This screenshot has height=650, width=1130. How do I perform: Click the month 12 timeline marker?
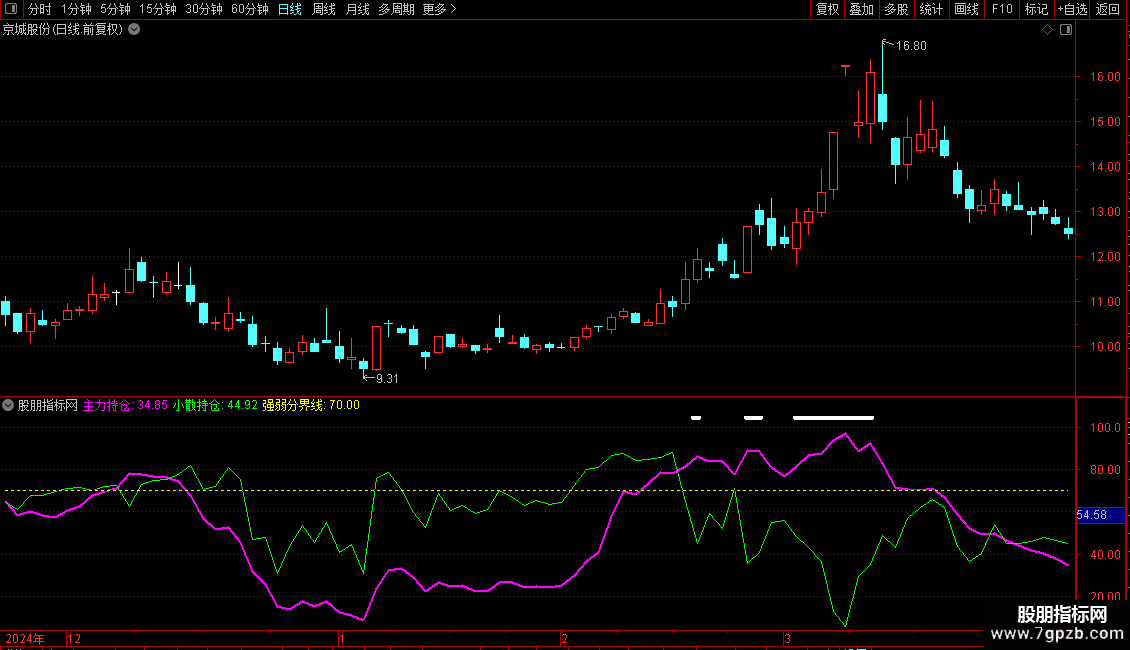(x=74, y=638)
